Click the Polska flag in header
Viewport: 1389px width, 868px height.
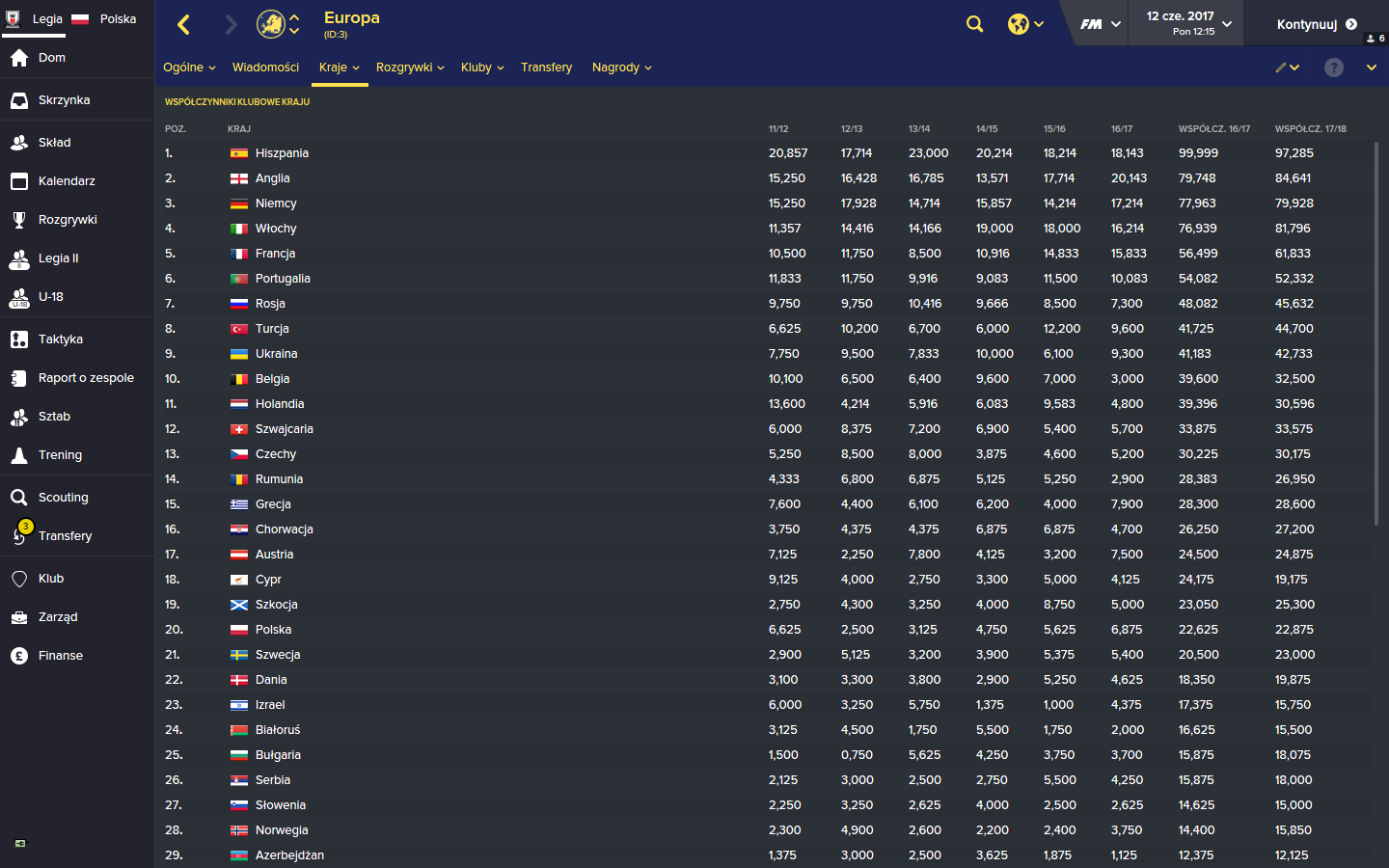[81, 18]
